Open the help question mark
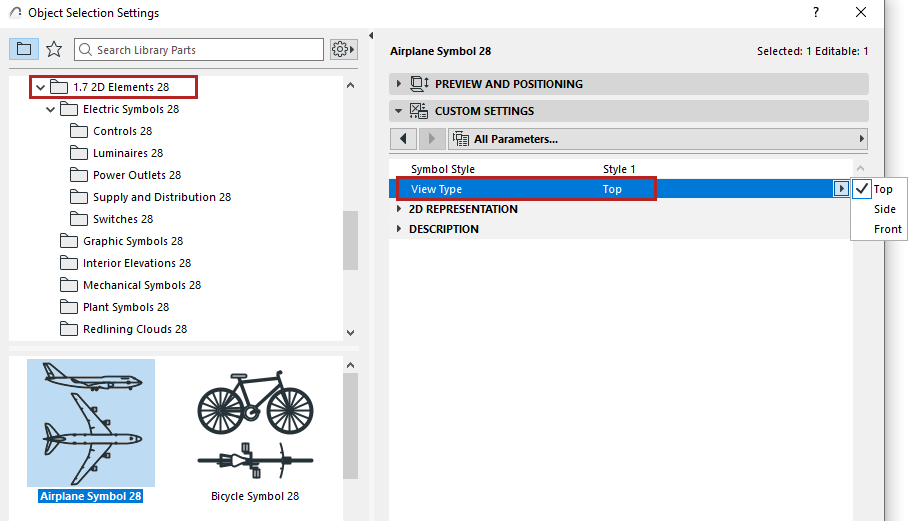 pyautogui.click(x=816, y=12)
